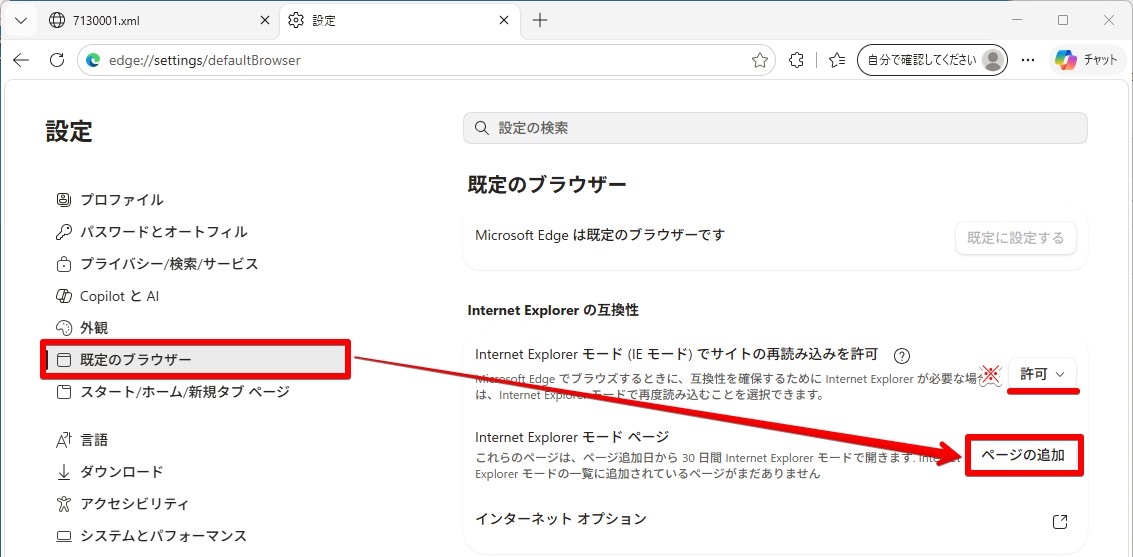Add page to favorites with star icon

[759, 61]
